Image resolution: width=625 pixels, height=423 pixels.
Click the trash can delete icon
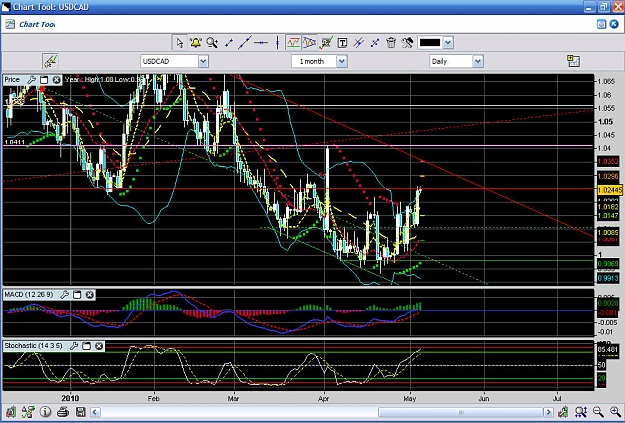tap(391, 42)
